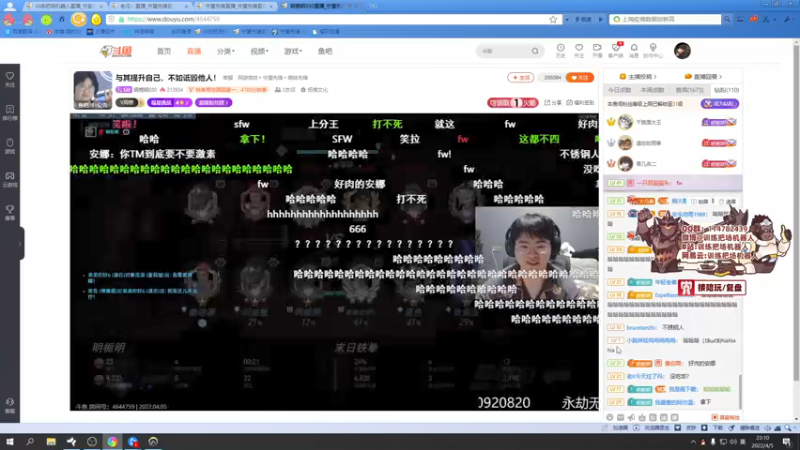The height and width of the screenshot is (450, 800).
Task: Open the Windows Start button
Action: (x=10, y=441)
